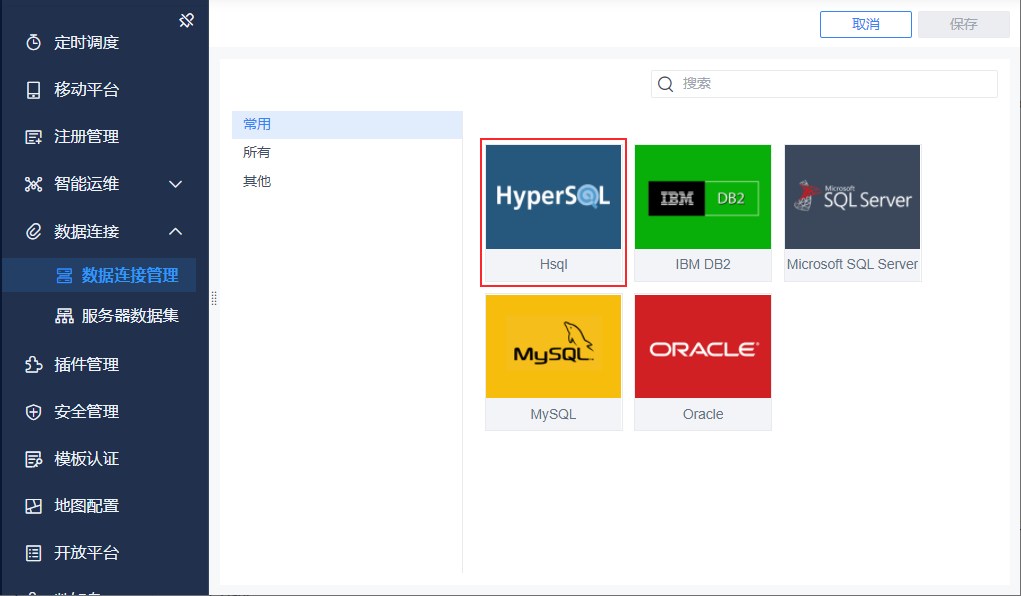The height and width of the screenshot is (596, 1021).
Task: Click the paperclip icon beside 数据连接
Action: point(33,231)
